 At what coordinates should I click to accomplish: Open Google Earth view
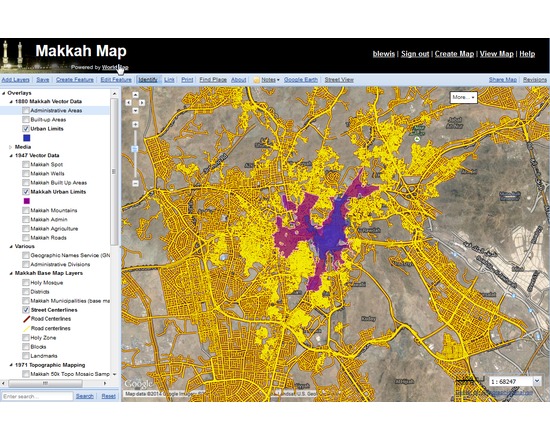[x=301, y=80]
